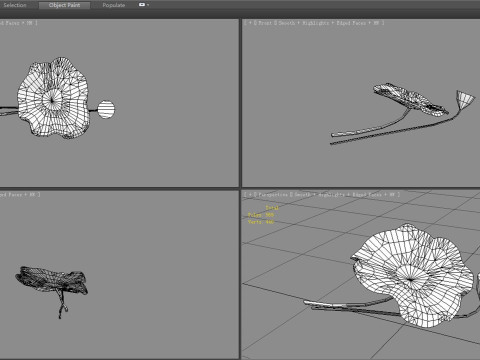Viewport: 480px width, 360px height.
Task: Open the Front viewport [+] general menu
Action: [x=249, y=23]
